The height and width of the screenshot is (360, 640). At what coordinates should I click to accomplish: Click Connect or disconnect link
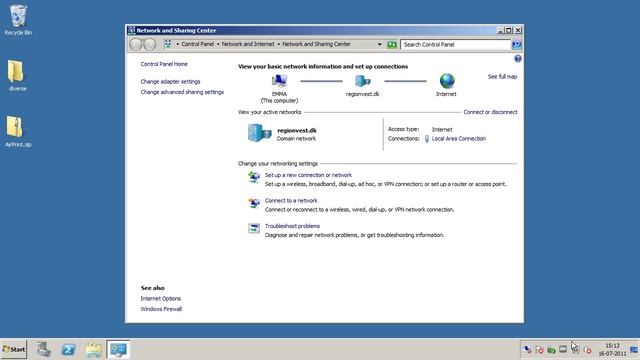click(x=490, y=112)
